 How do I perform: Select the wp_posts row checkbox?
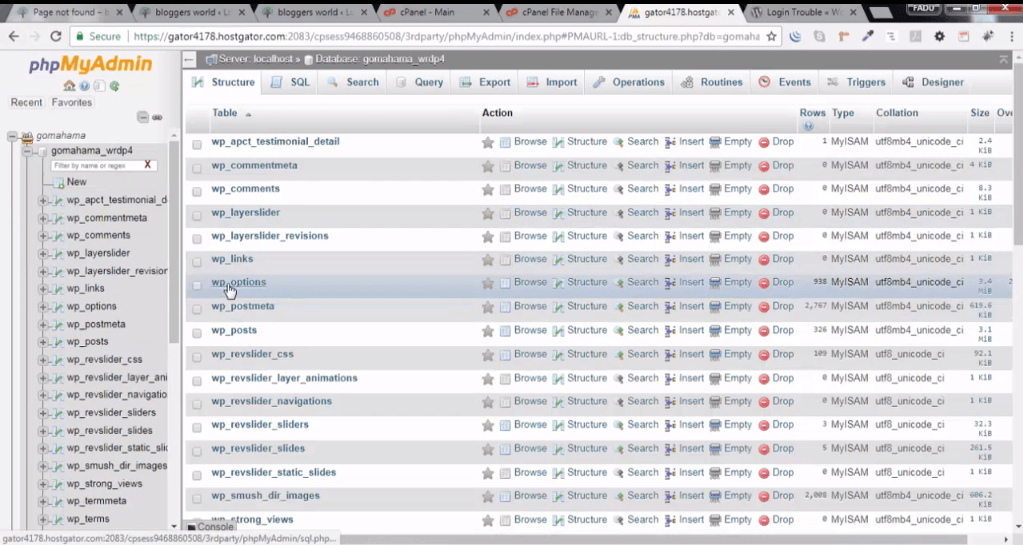tap(197, 333)
